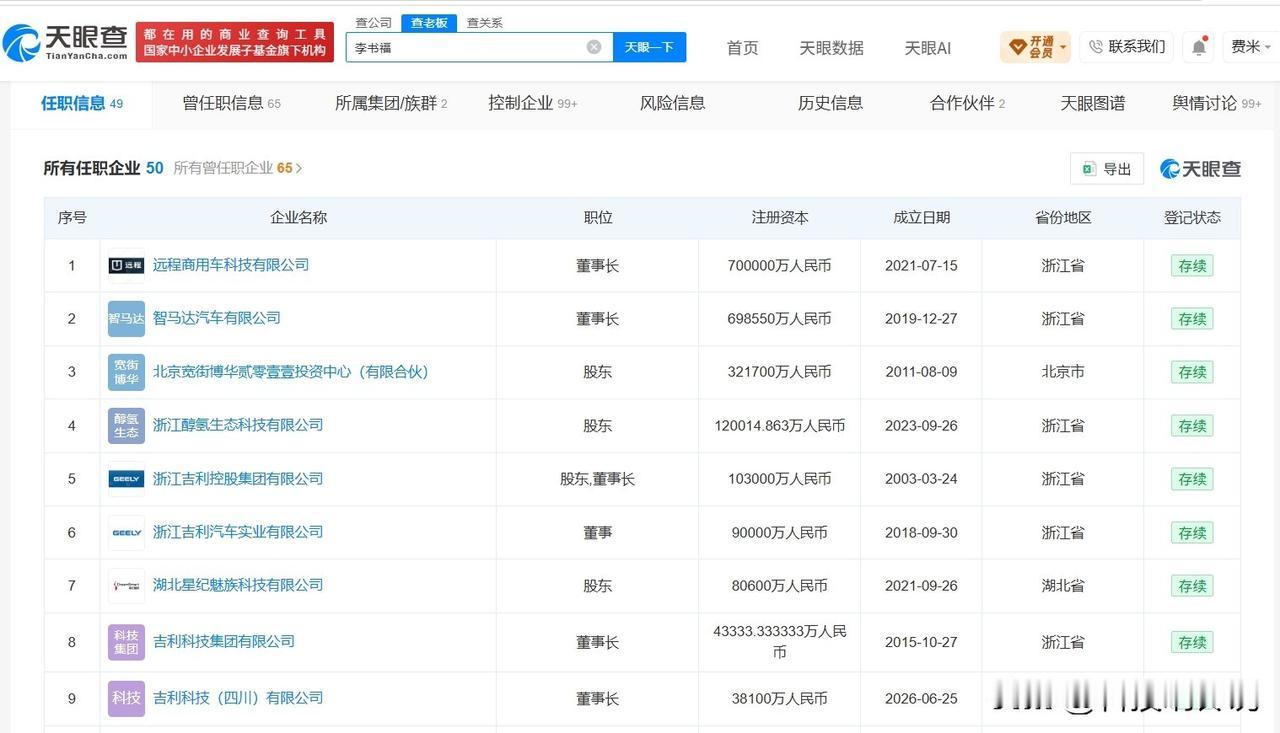Open the 所属集团/族群 tab

pyautogui.click(x=391, y=103)
